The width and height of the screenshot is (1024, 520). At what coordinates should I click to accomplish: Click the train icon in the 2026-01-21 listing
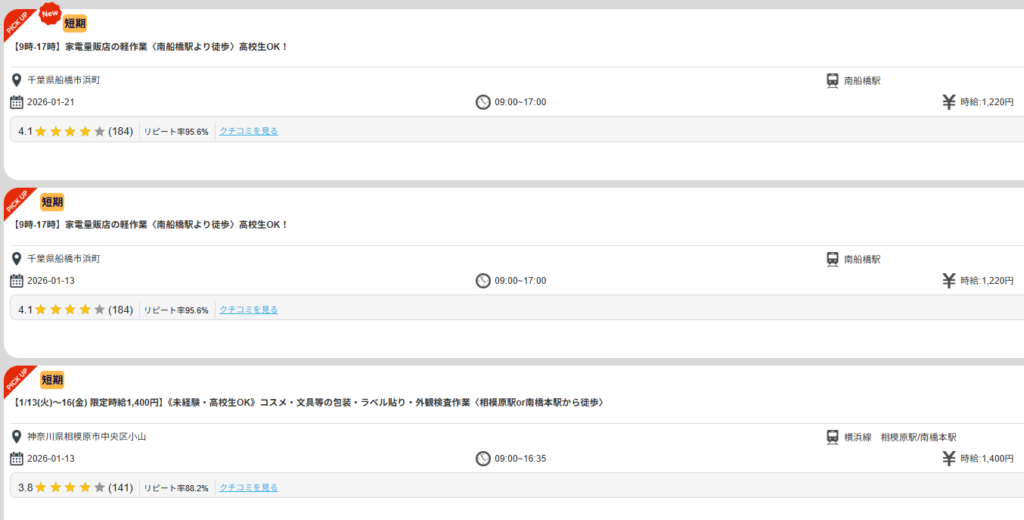[832, 80]
